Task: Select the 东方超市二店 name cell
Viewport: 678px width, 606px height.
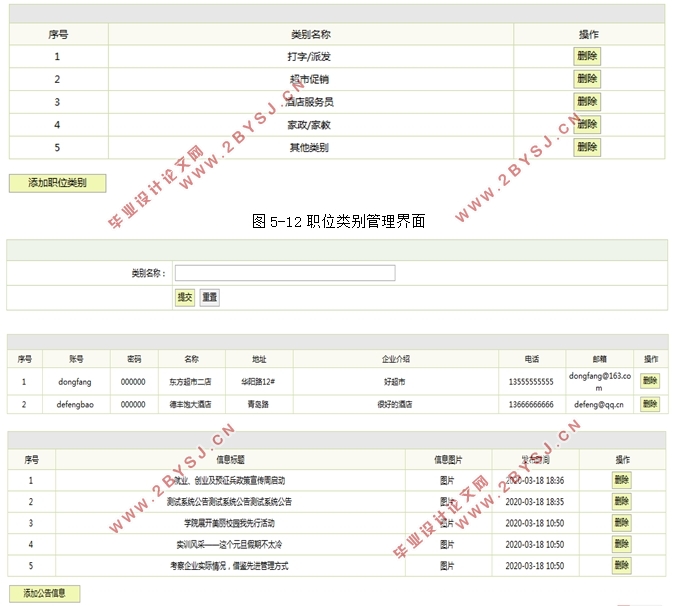Action: (x=190, y=382)
